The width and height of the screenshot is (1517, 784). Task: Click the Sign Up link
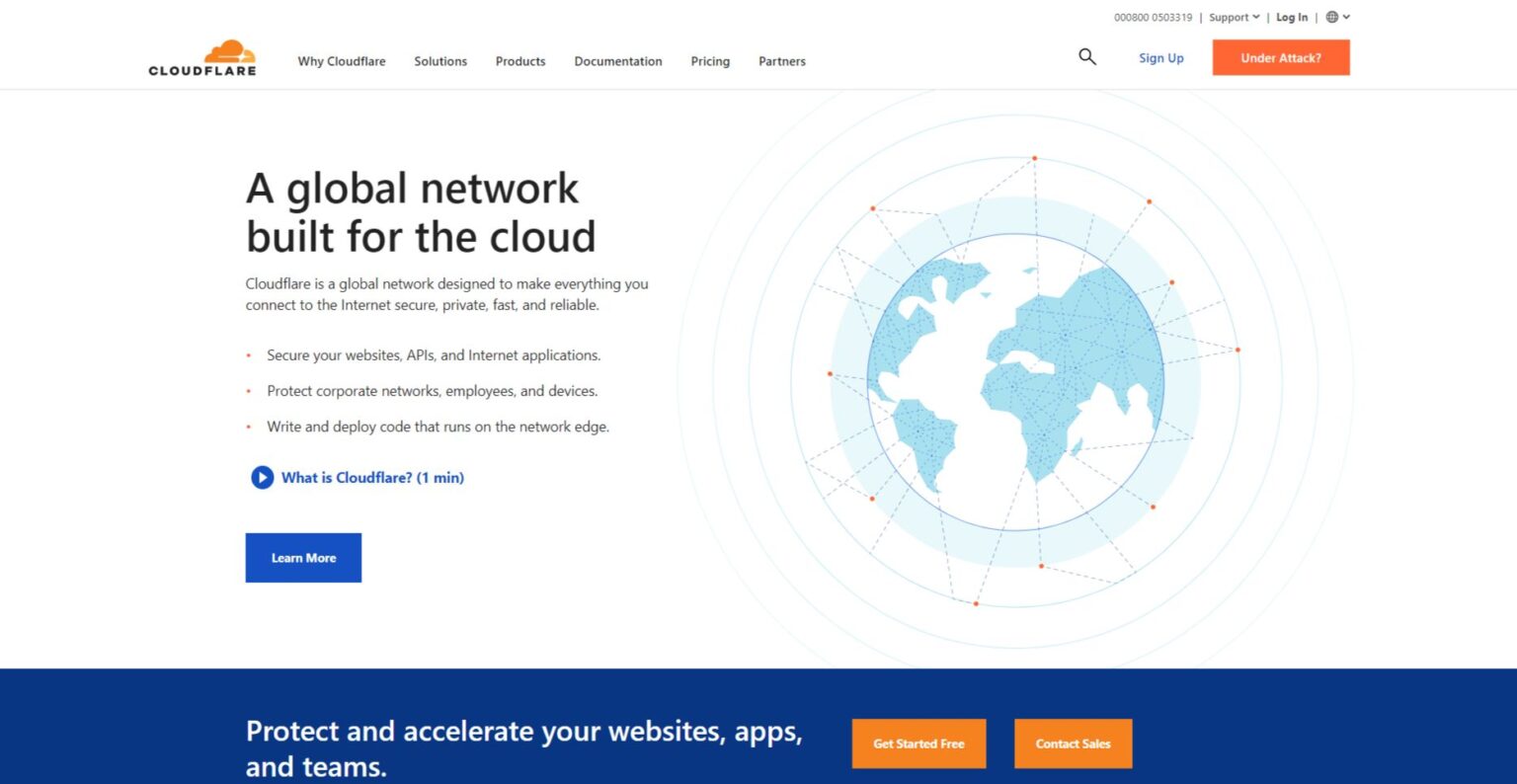pyautogui.click(x=1161, y=58)
